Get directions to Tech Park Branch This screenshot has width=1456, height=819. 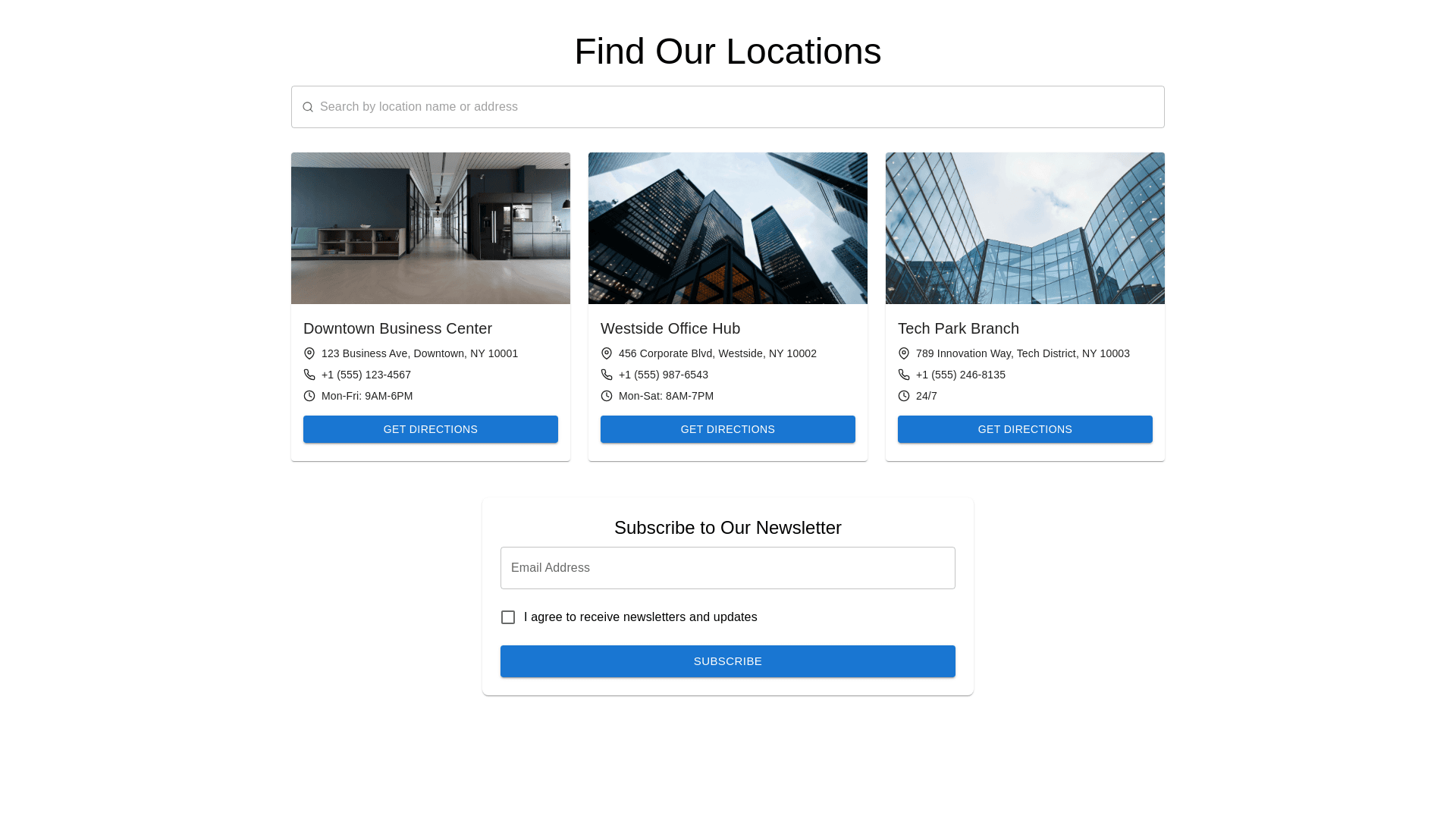[1025, 429]
